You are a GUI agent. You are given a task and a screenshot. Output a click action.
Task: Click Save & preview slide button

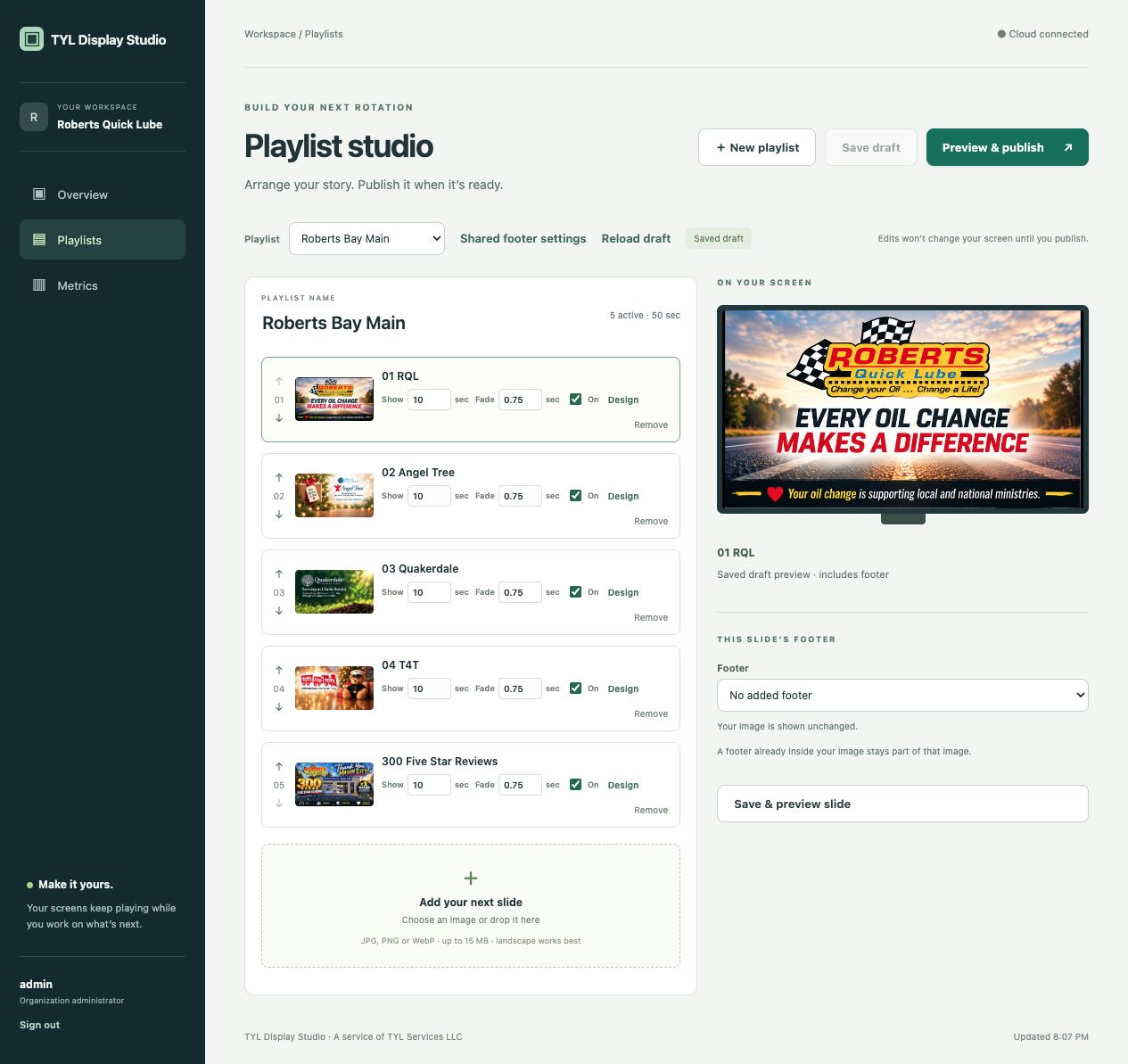click(902, 804)
